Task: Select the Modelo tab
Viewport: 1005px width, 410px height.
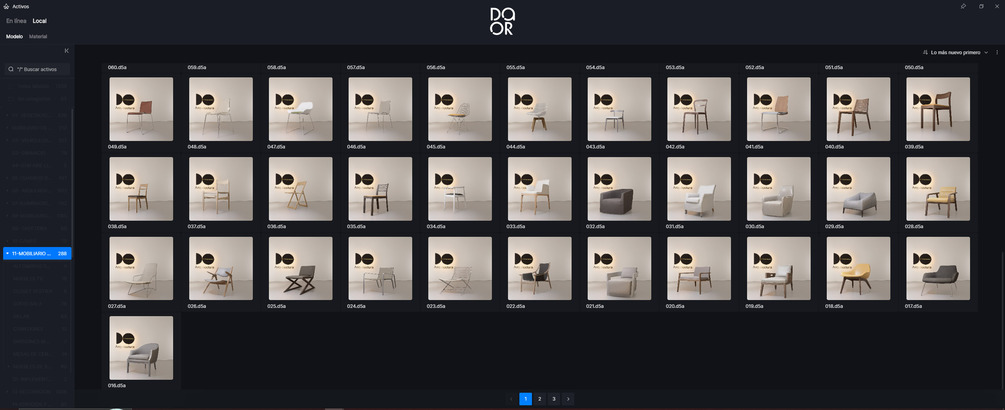Action: [15, 37]
